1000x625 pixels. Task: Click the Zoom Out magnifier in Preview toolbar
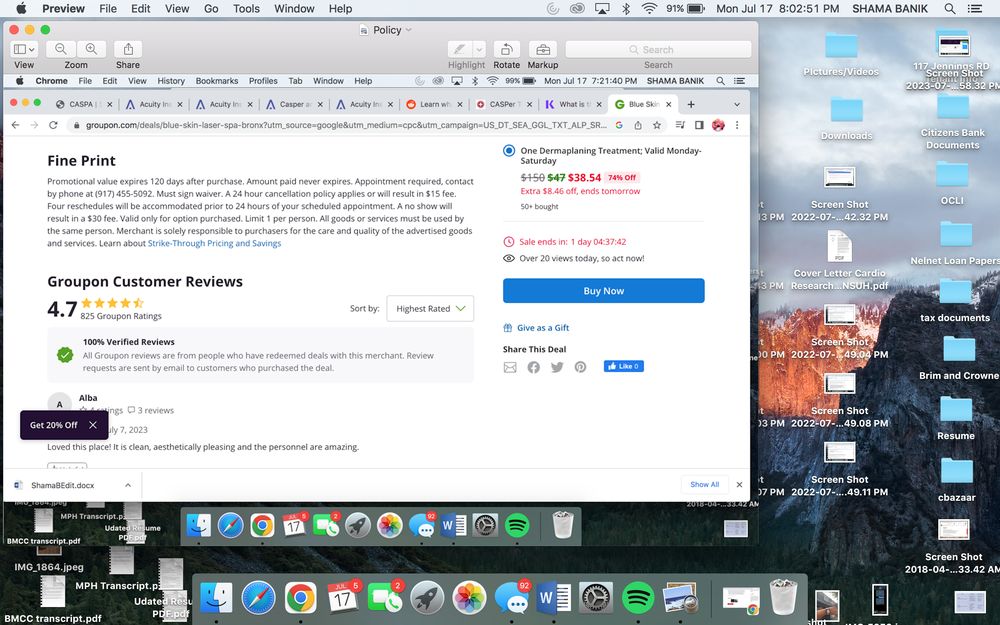[61, 49]
